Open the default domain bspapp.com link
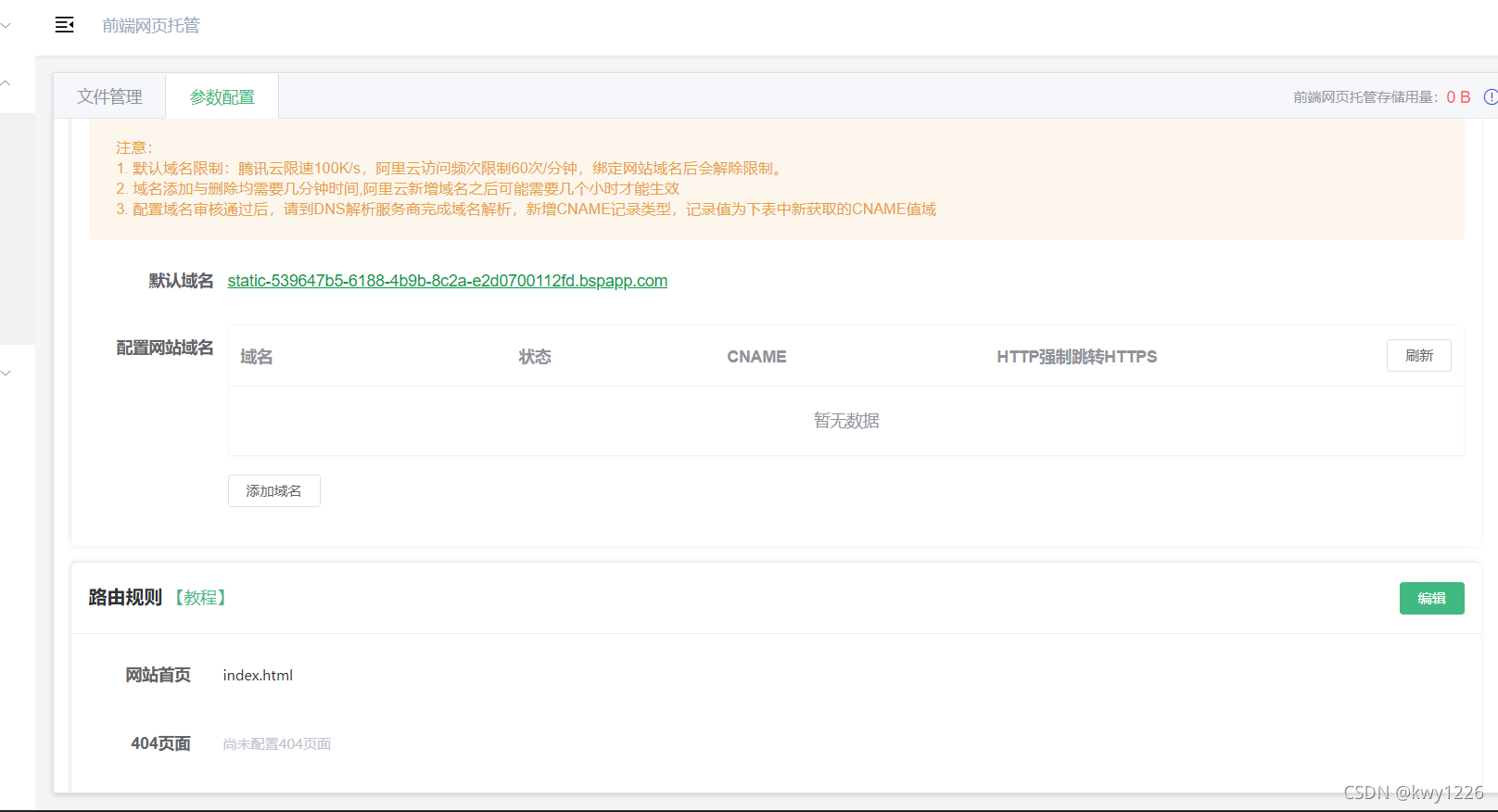Screen dimensions: 1498x812 [448, 281]
